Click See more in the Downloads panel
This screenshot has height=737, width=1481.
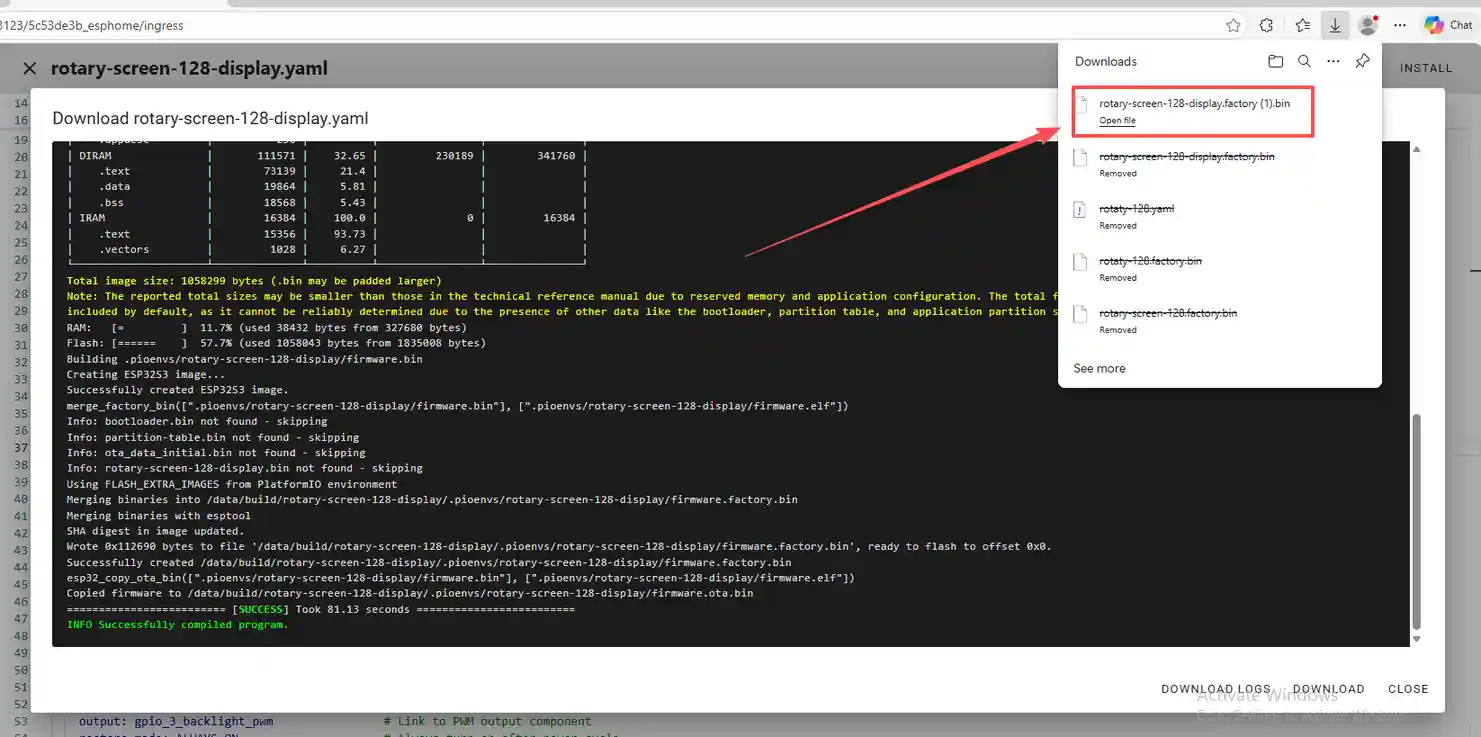(1099, 369)
